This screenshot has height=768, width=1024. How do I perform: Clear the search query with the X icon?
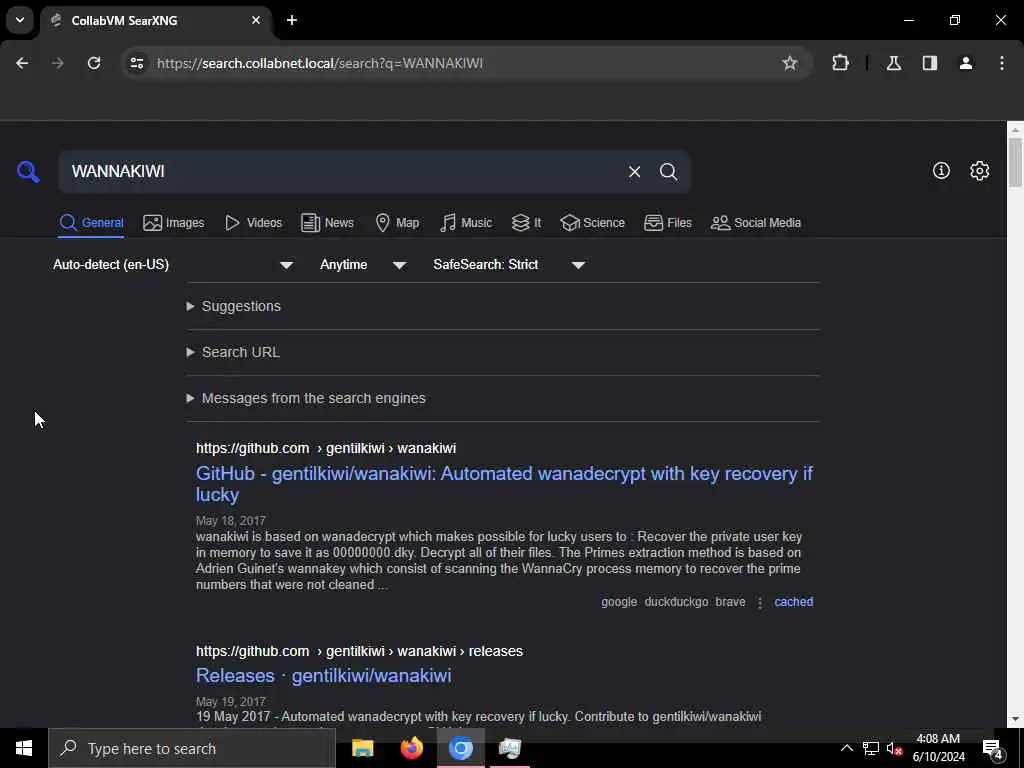coord(634,172)
